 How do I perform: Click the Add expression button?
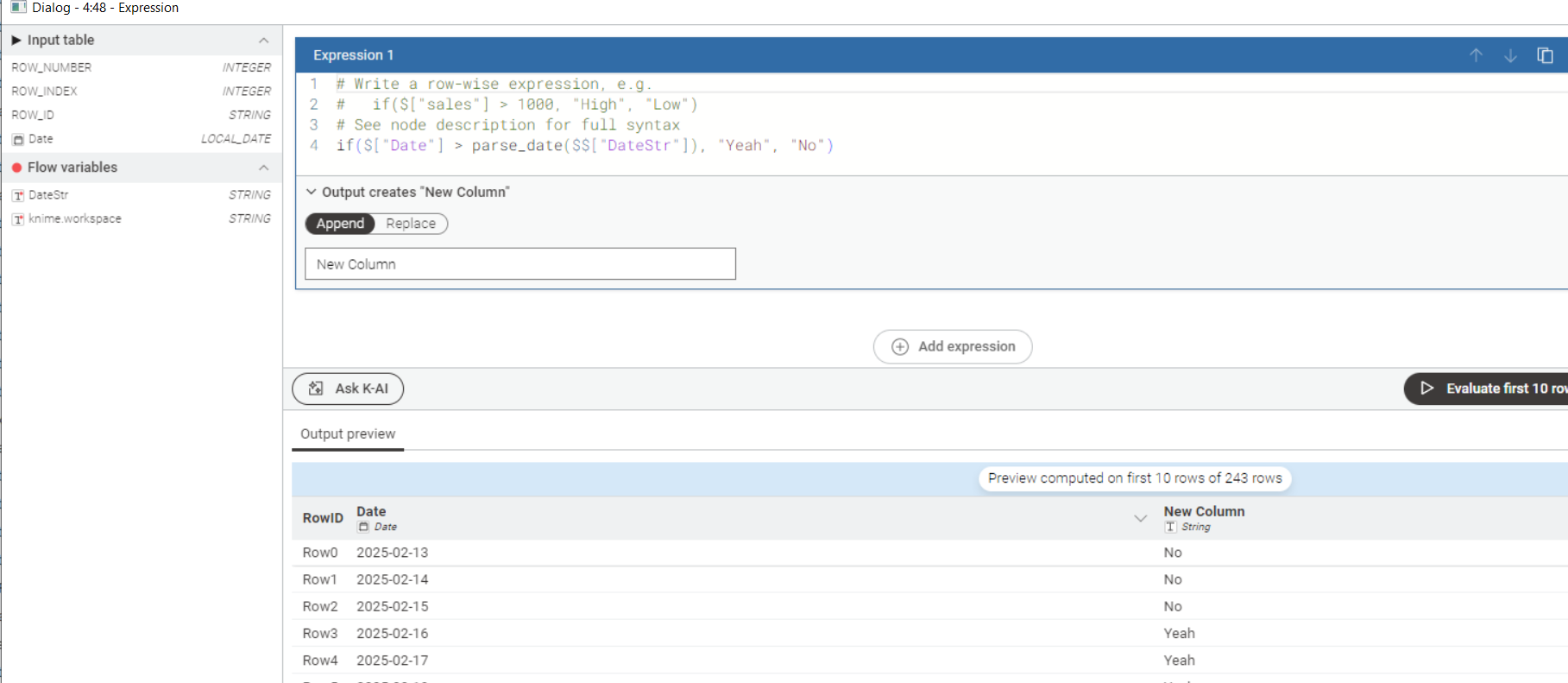point(953,346)
